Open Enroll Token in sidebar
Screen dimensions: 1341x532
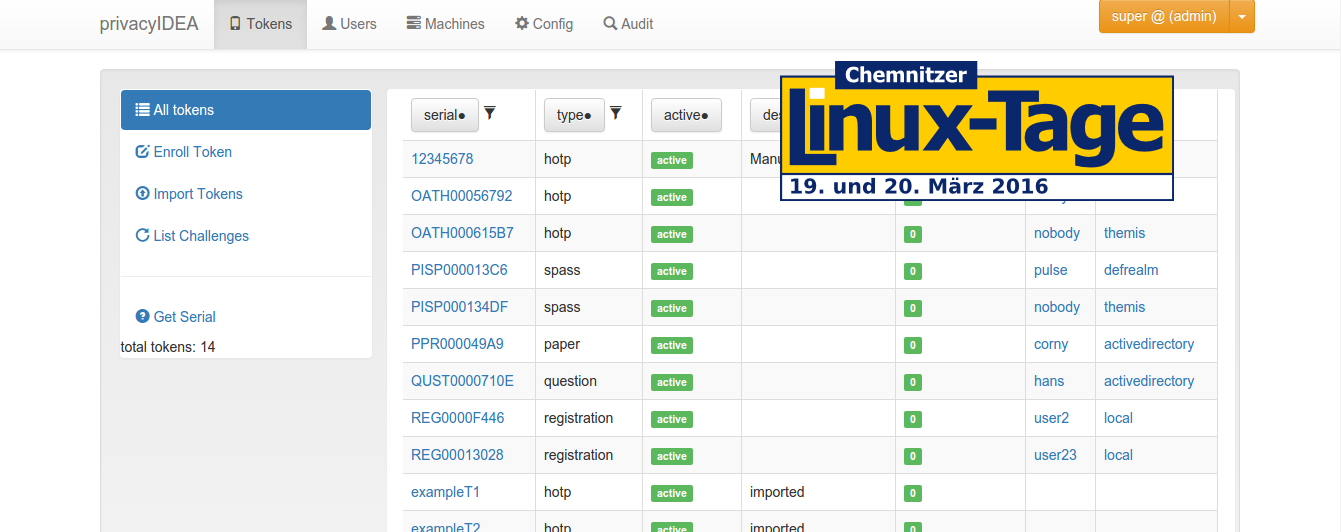pos(184,152)
